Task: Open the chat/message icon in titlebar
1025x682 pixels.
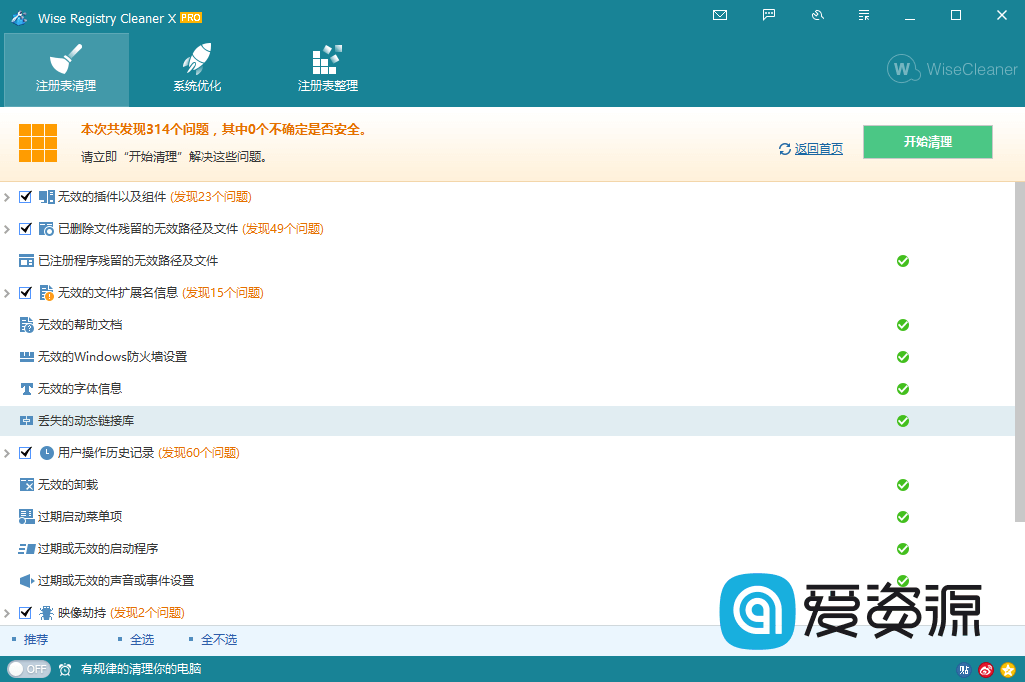Action: click(768, 15)
